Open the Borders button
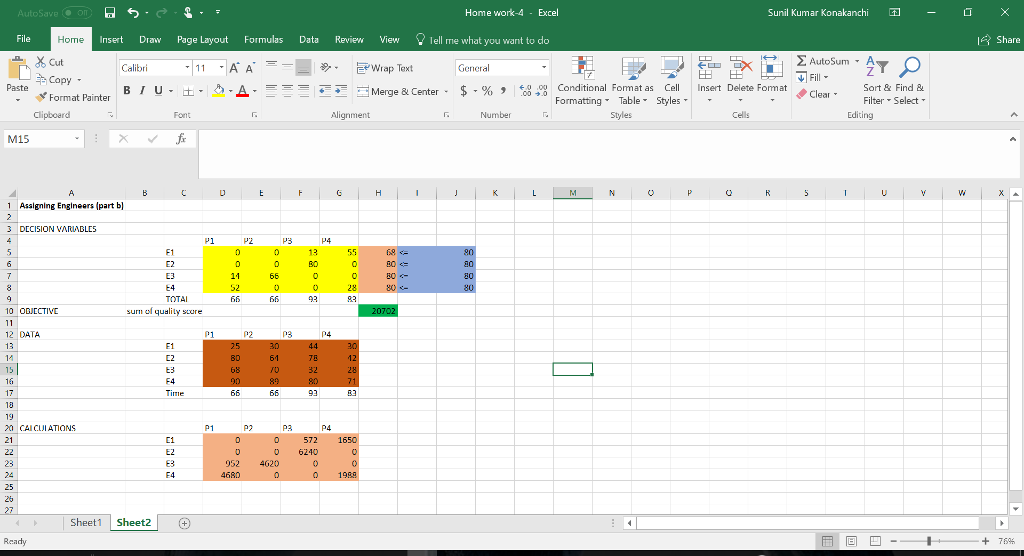The image size is (1024, 556). (x=188, y=91)
